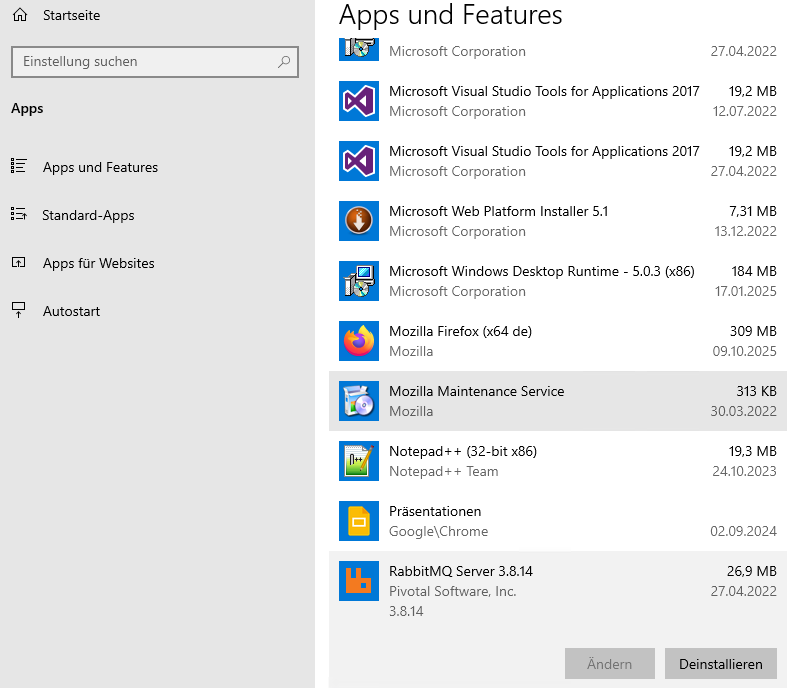
Task: Open Standard-Apps settings page
Action: pyautogui.click(x=89, y=215)
